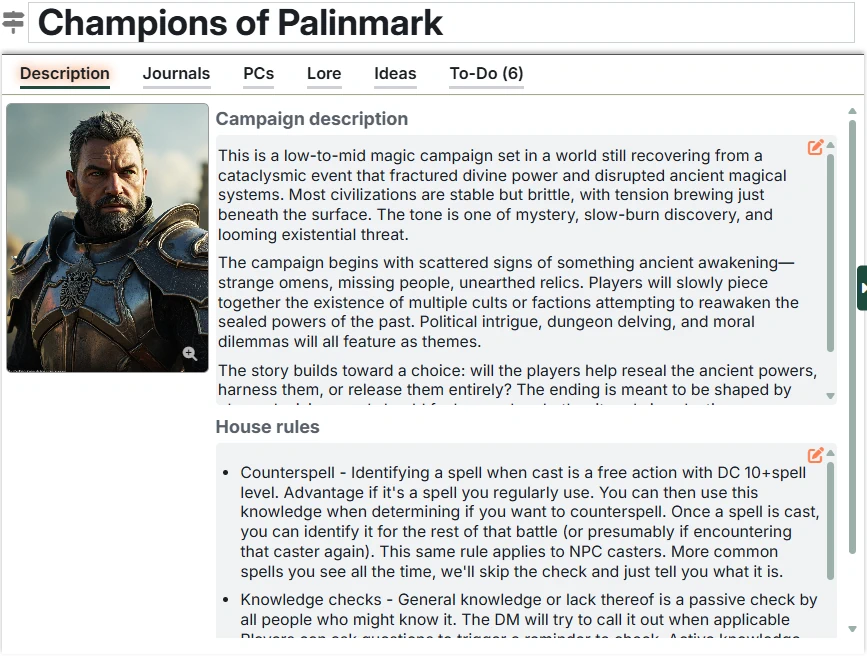Viewport: 867px width, 656px height.
Task: Click the armored knight campaign image
Action: 107,237
